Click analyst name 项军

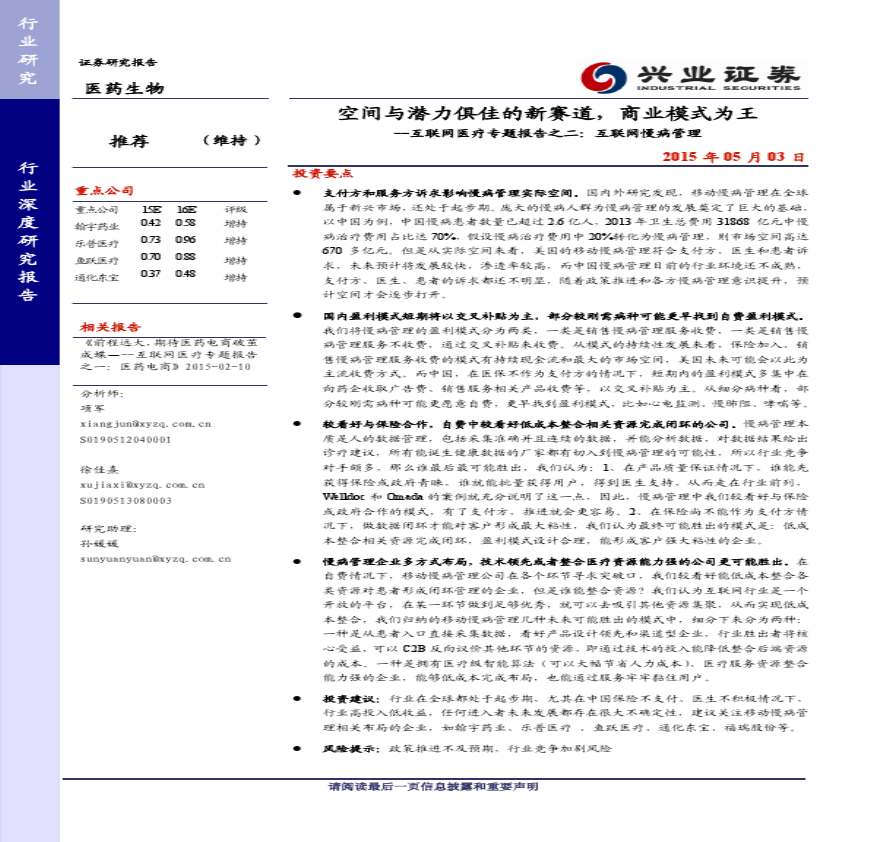[92, 408]
